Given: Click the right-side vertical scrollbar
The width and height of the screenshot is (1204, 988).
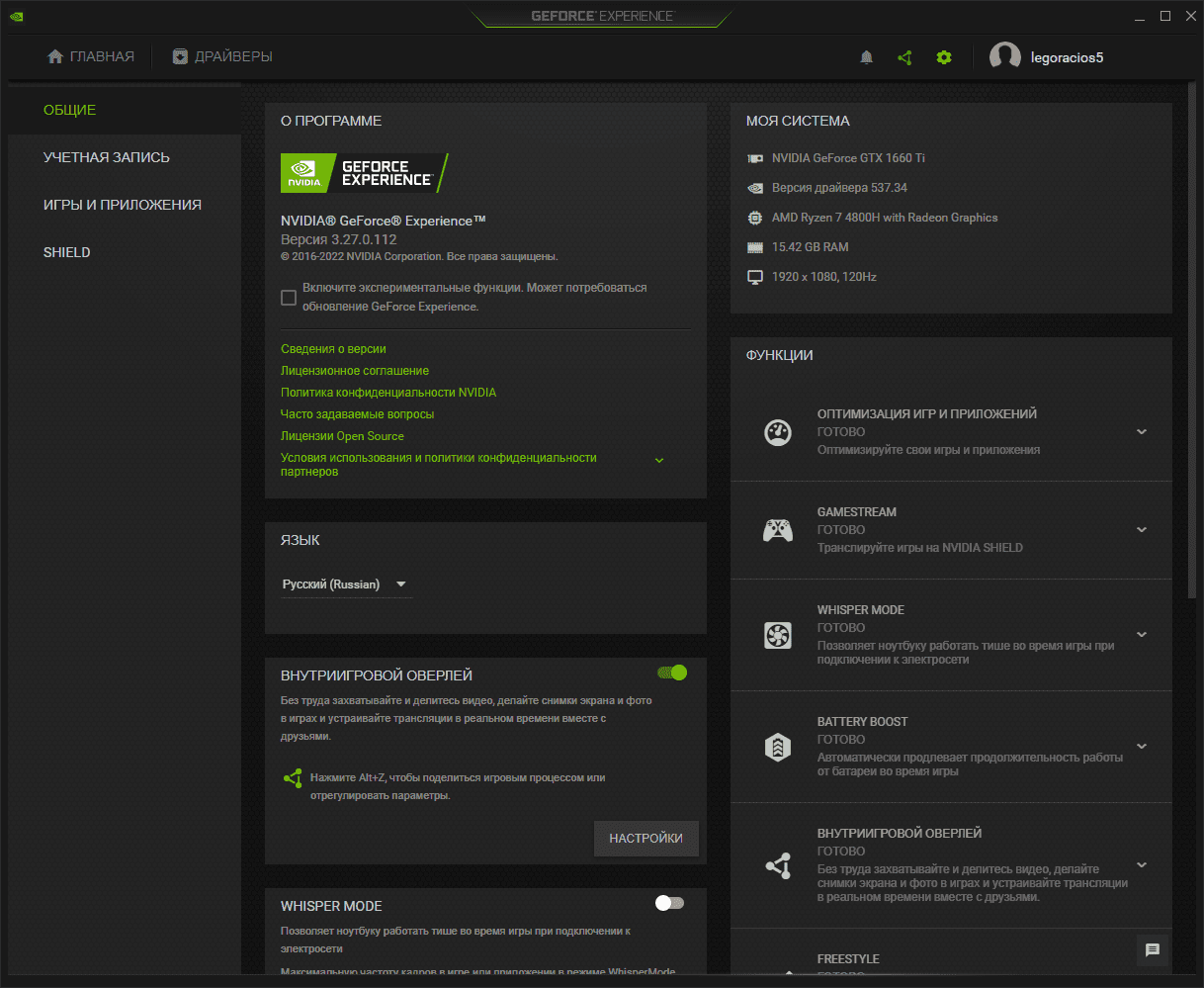Looking at the screenshot, I should pos(1193,341).
